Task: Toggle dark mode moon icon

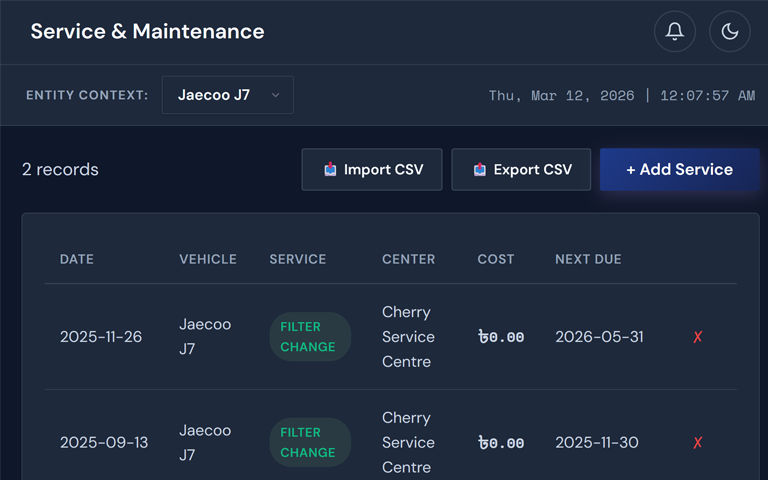Action: 730,31
